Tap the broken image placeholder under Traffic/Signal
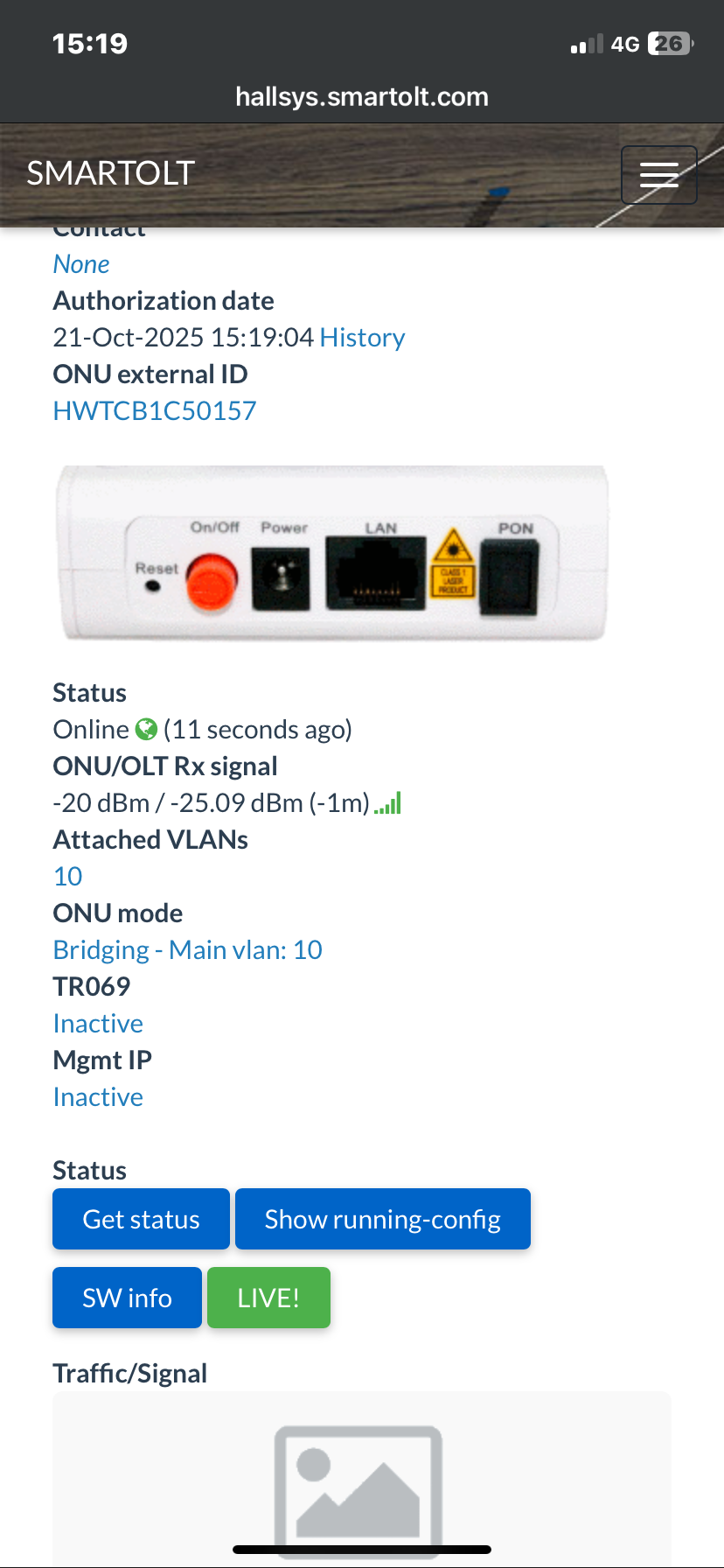Viewport: 724px width, 1568px height. 359,1487
